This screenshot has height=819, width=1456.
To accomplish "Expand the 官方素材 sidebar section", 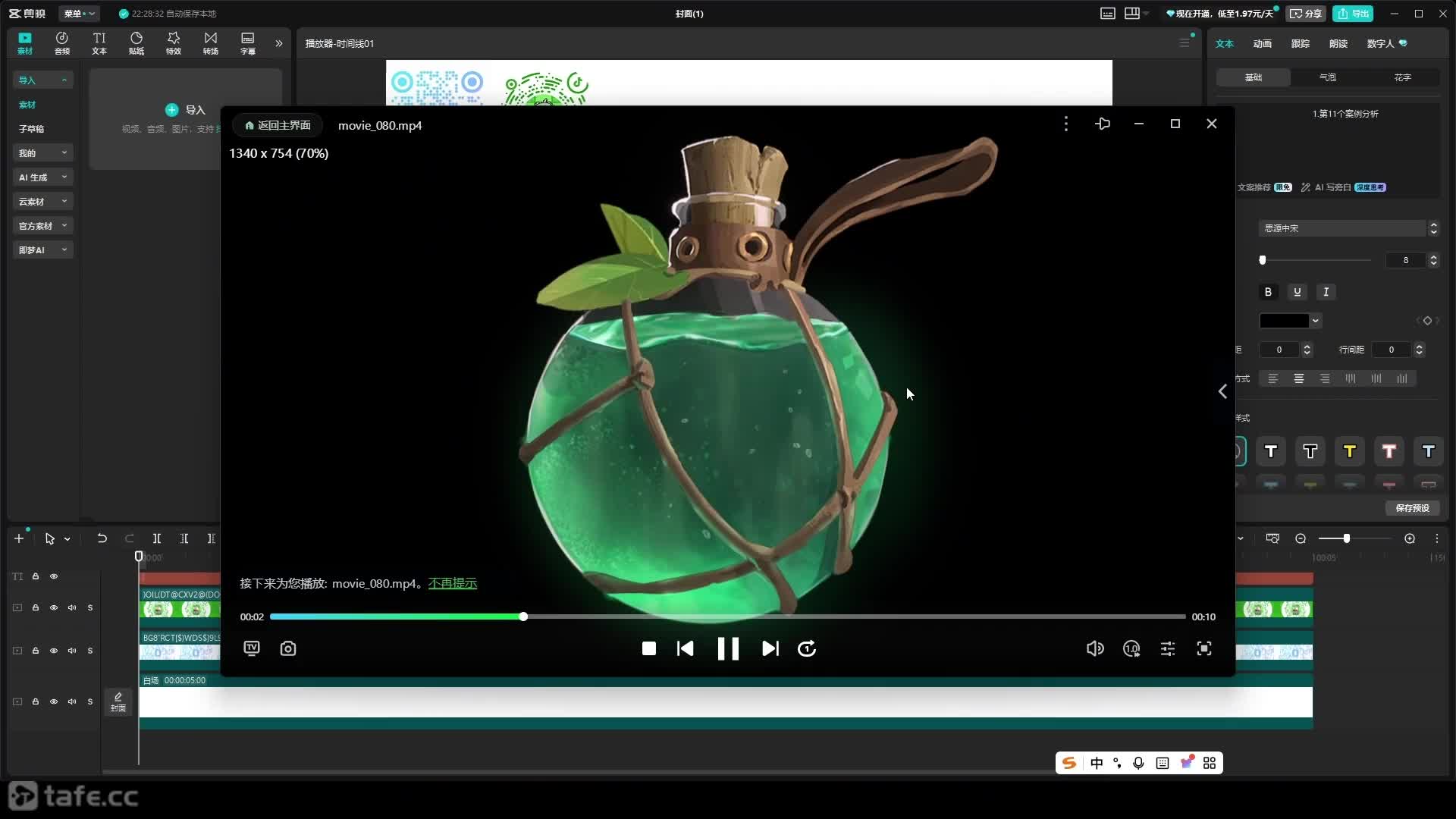I will tap(43, 226).
